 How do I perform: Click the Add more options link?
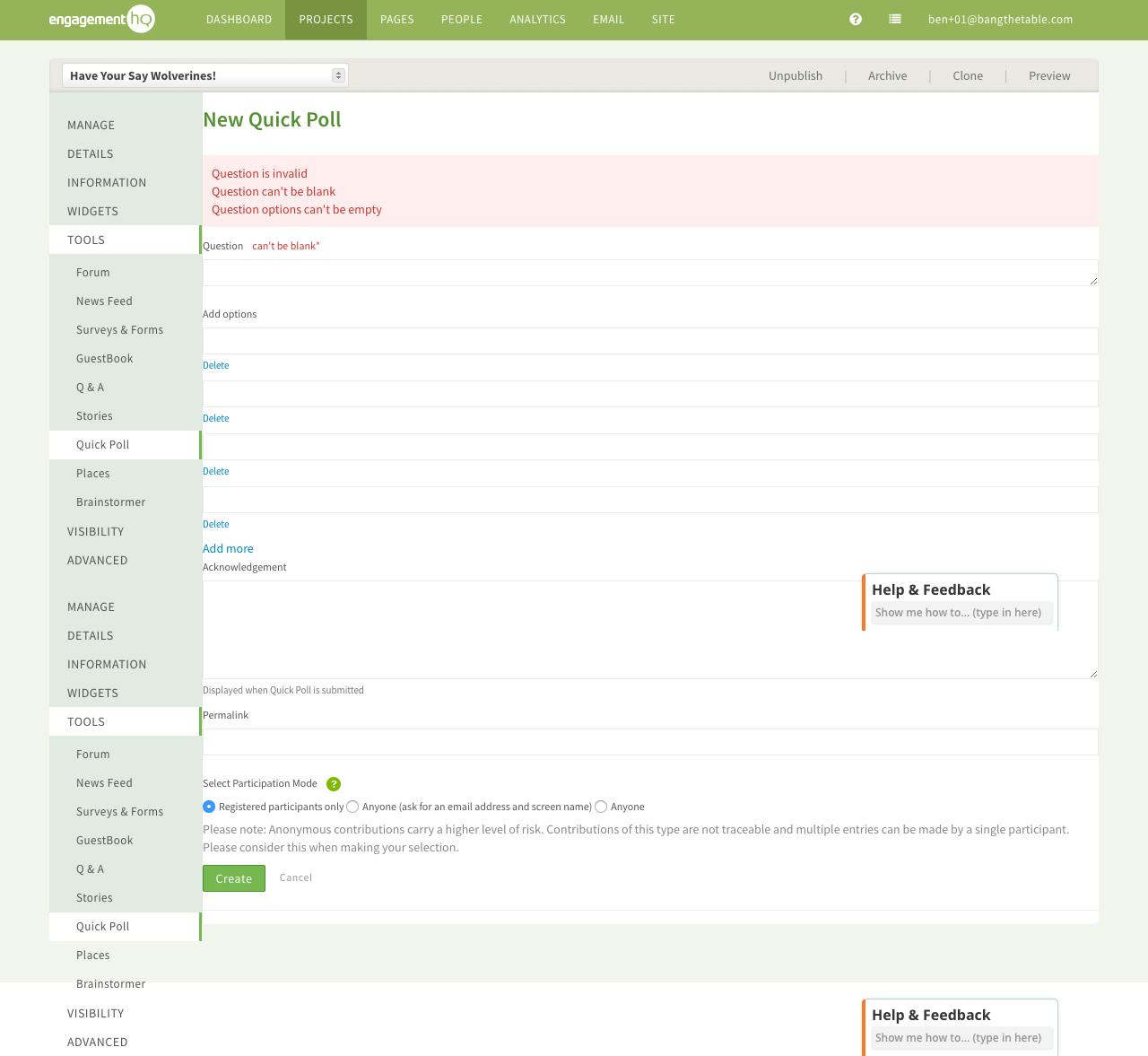click(228, 548)
